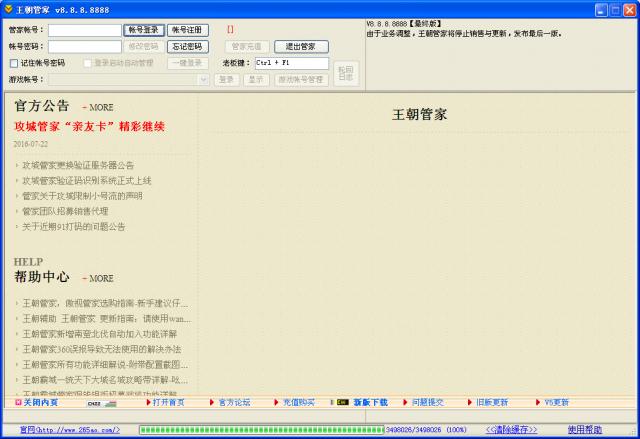Viewport: 640px width, 439px height.
Task: Open announcement 攻城管家更换验证服务器公告
Action: [78, 165]
